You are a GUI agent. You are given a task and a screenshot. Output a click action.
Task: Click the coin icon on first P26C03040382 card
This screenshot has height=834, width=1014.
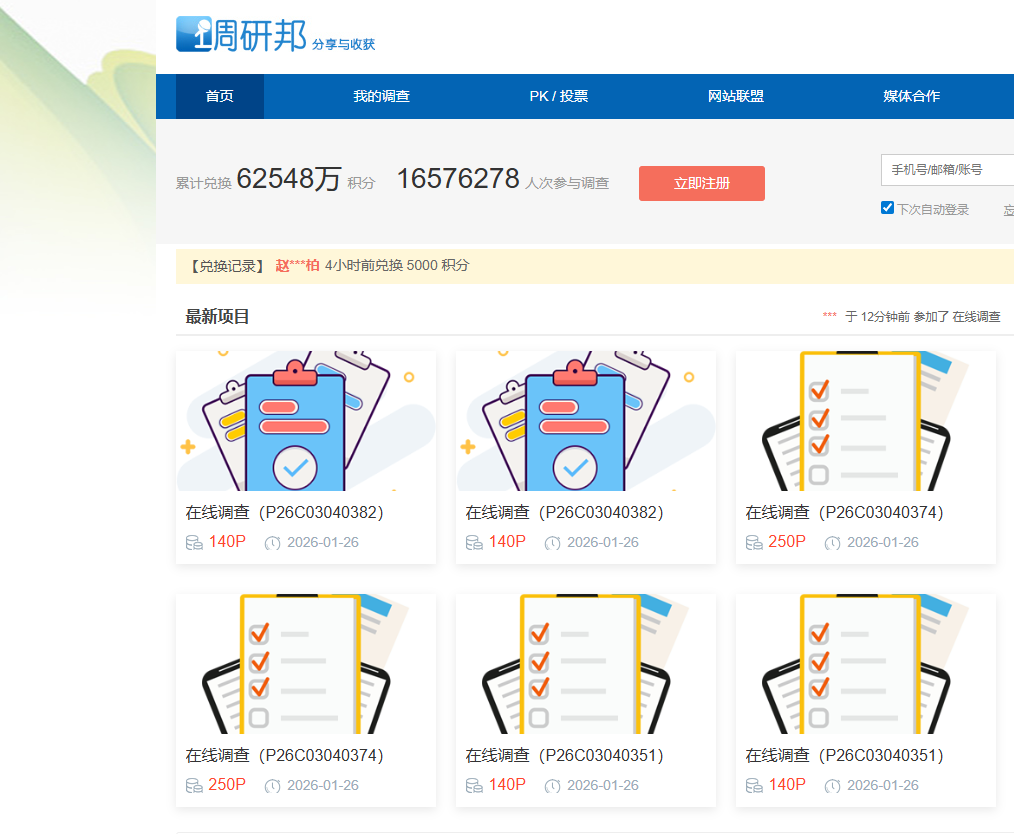pyautogui.click(x=194, y=542)
